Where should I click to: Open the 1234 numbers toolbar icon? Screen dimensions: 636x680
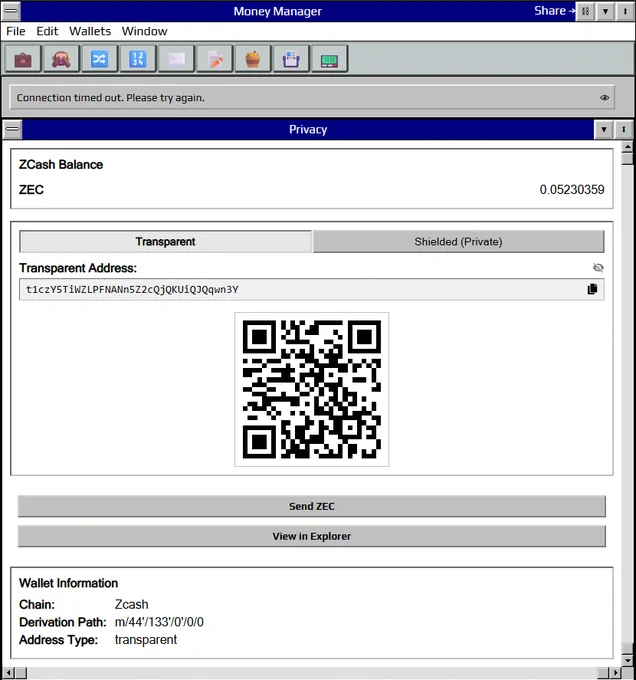click(137, 59)
